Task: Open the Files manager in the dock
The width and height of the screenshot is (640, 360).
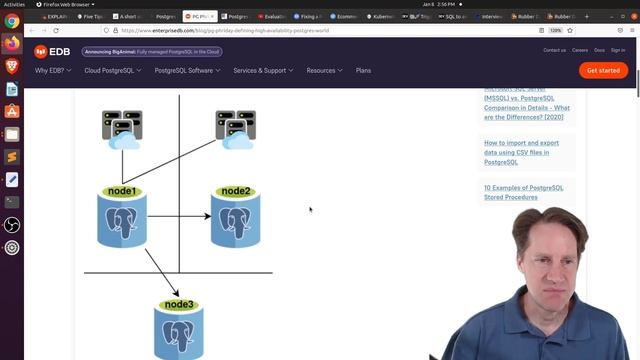Action: tap(12, 134)
